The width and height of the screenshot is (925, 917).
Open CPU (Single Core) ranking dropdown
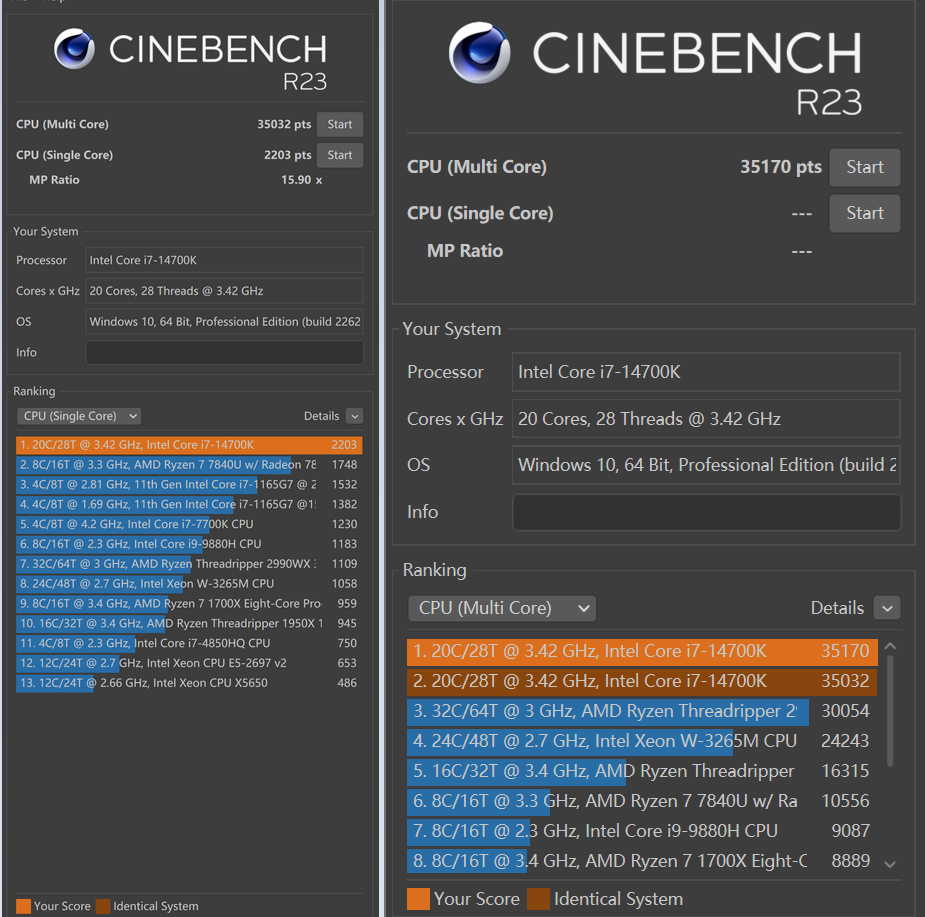click(78, 416)
